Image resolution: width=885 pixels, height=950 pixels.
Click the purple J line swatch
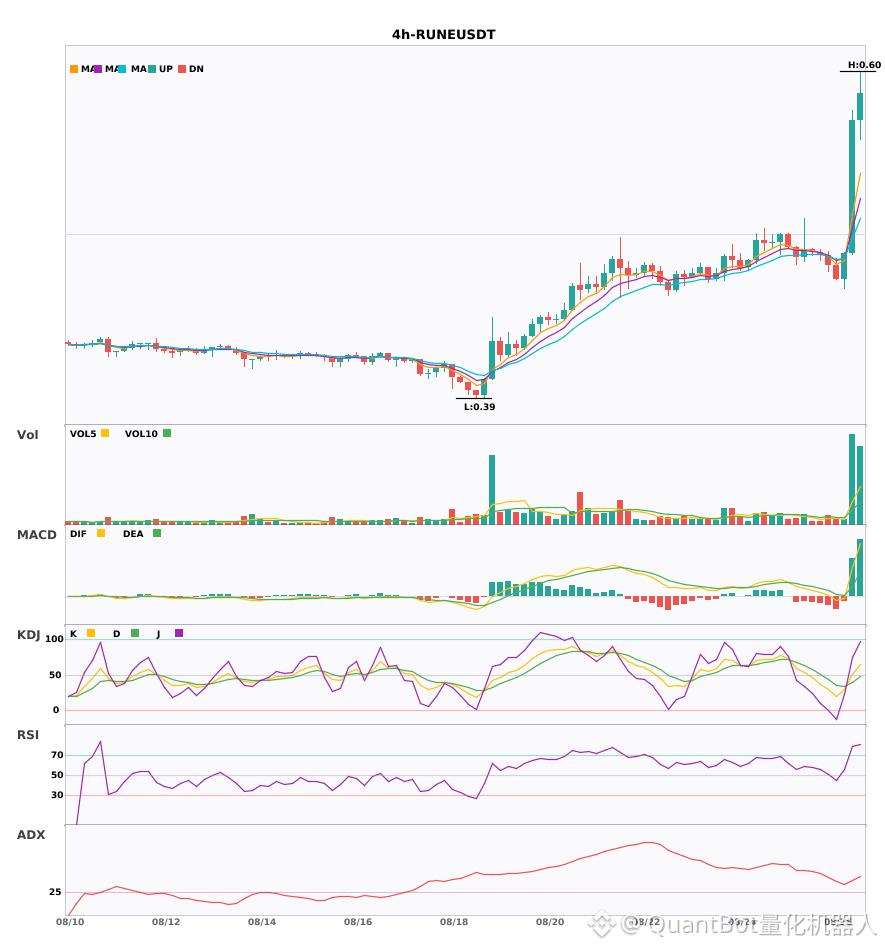click(179, 633)
